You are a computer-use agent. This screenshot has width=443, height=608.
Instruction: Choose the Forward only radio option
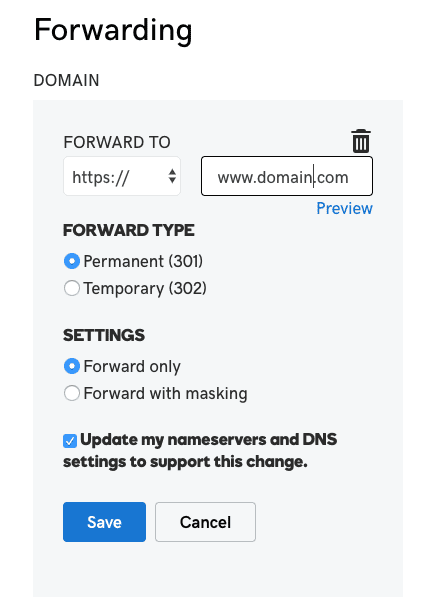pos(72,366)
